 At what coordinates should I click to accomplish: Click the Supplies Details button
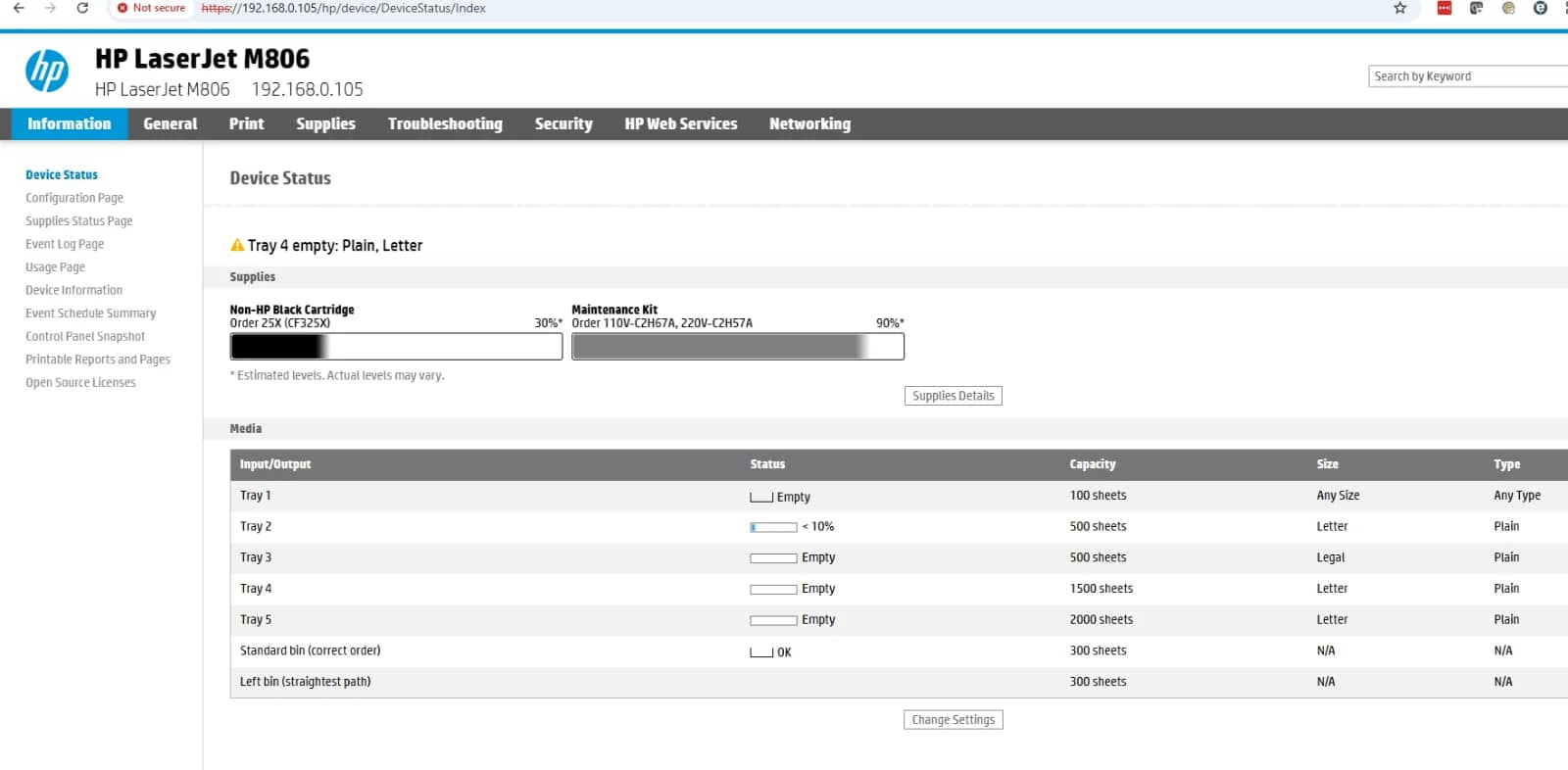pos(954,396)
